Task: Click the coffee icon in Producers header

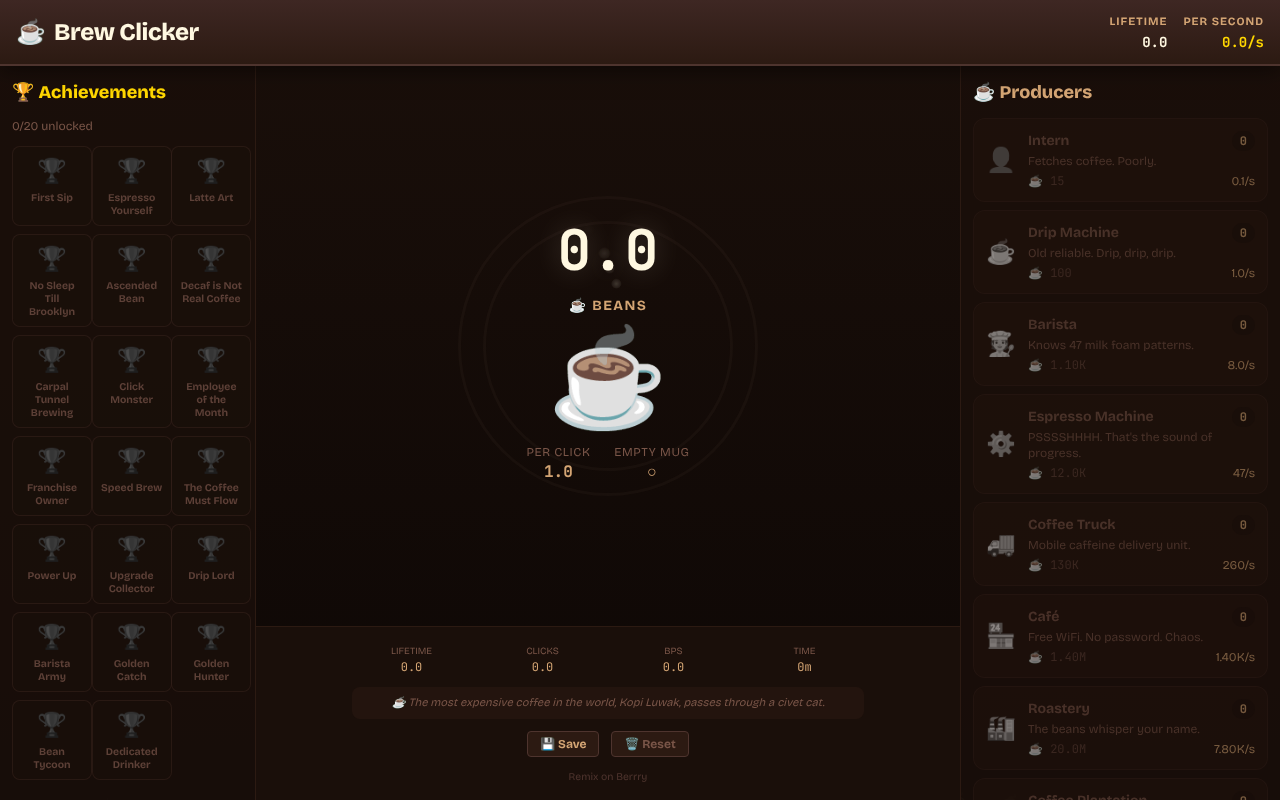Action: 985,91
